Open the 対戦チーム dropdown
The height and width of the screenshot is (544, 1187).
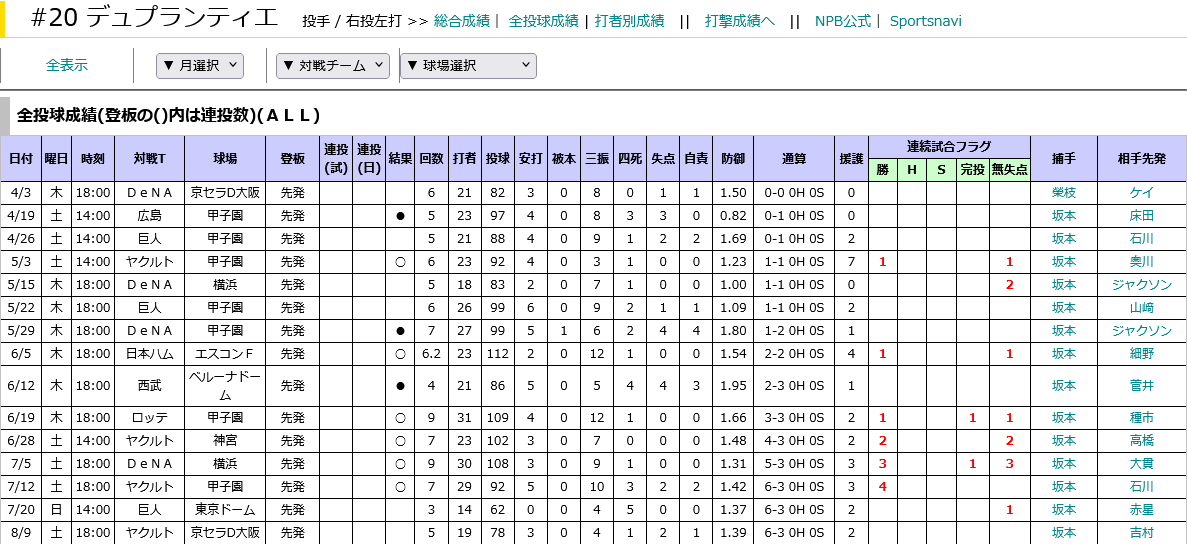[x=333, y=66]
